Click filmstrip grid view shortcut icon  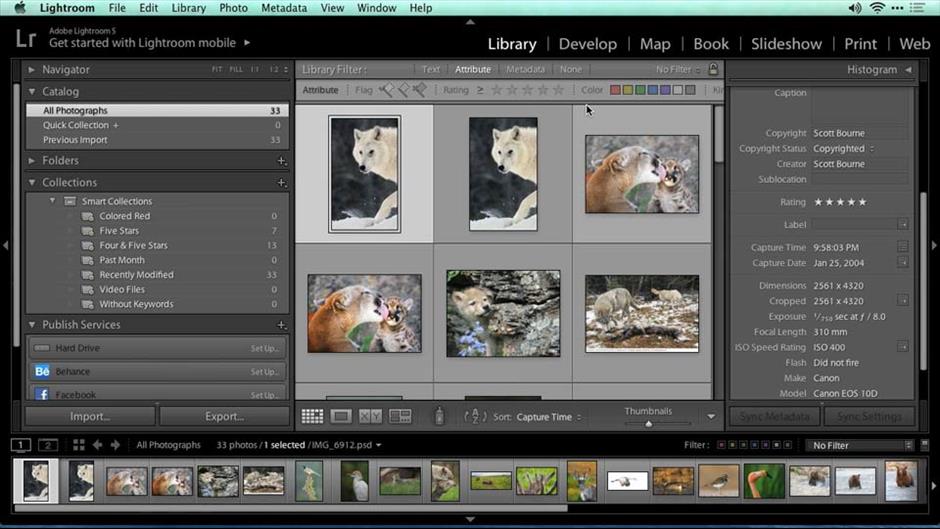point(79,445)
